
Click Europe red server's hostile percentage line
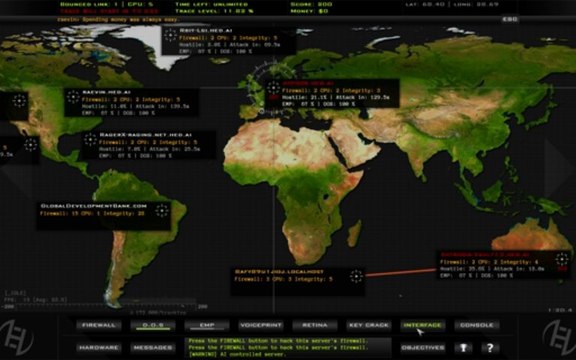[x=336, y=97]
